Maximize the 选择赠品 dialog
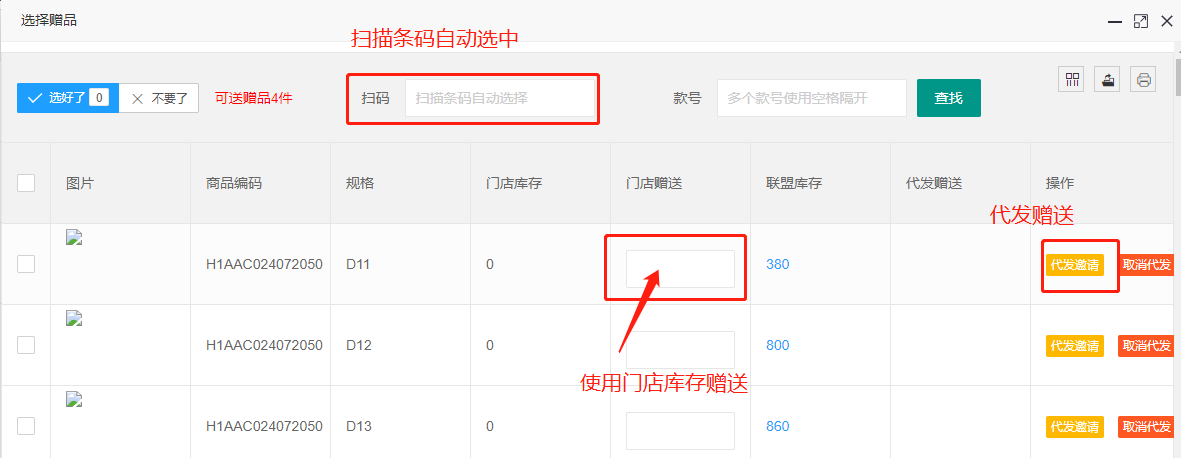Image resolution: width=1181 pixels, height=458 pixels. [x=1140, y=22]
